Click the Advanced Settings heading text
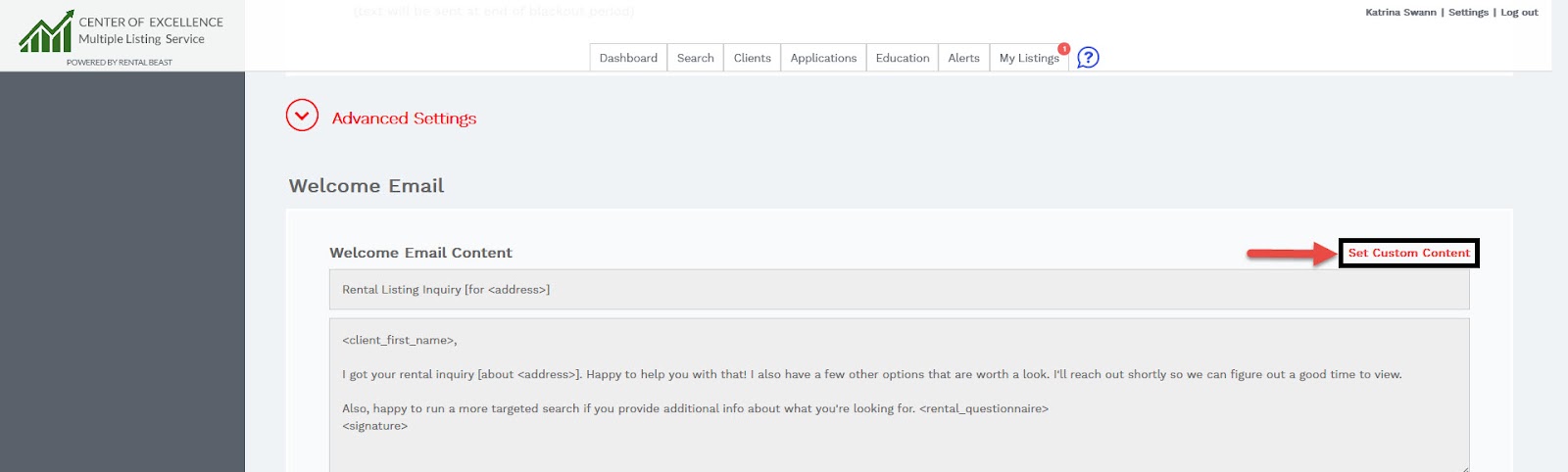Image resolution: width=1568 pixels, height=472 pixels. (404, 118)
